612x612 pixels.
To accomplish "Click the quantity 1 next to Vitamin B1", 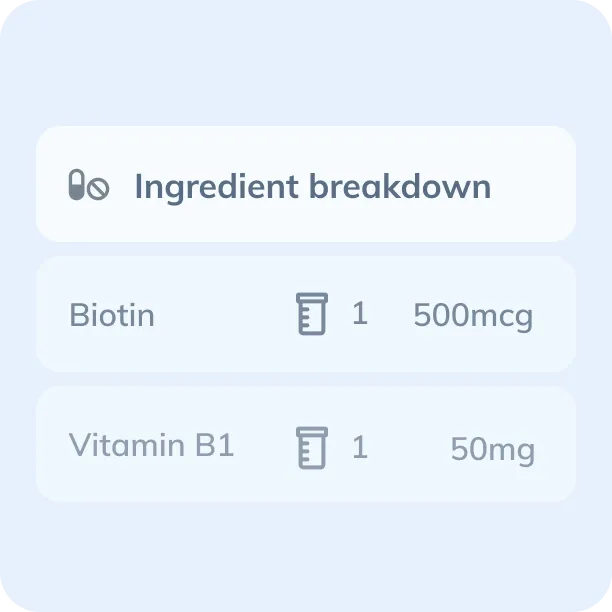I will (x=360, y=446).
